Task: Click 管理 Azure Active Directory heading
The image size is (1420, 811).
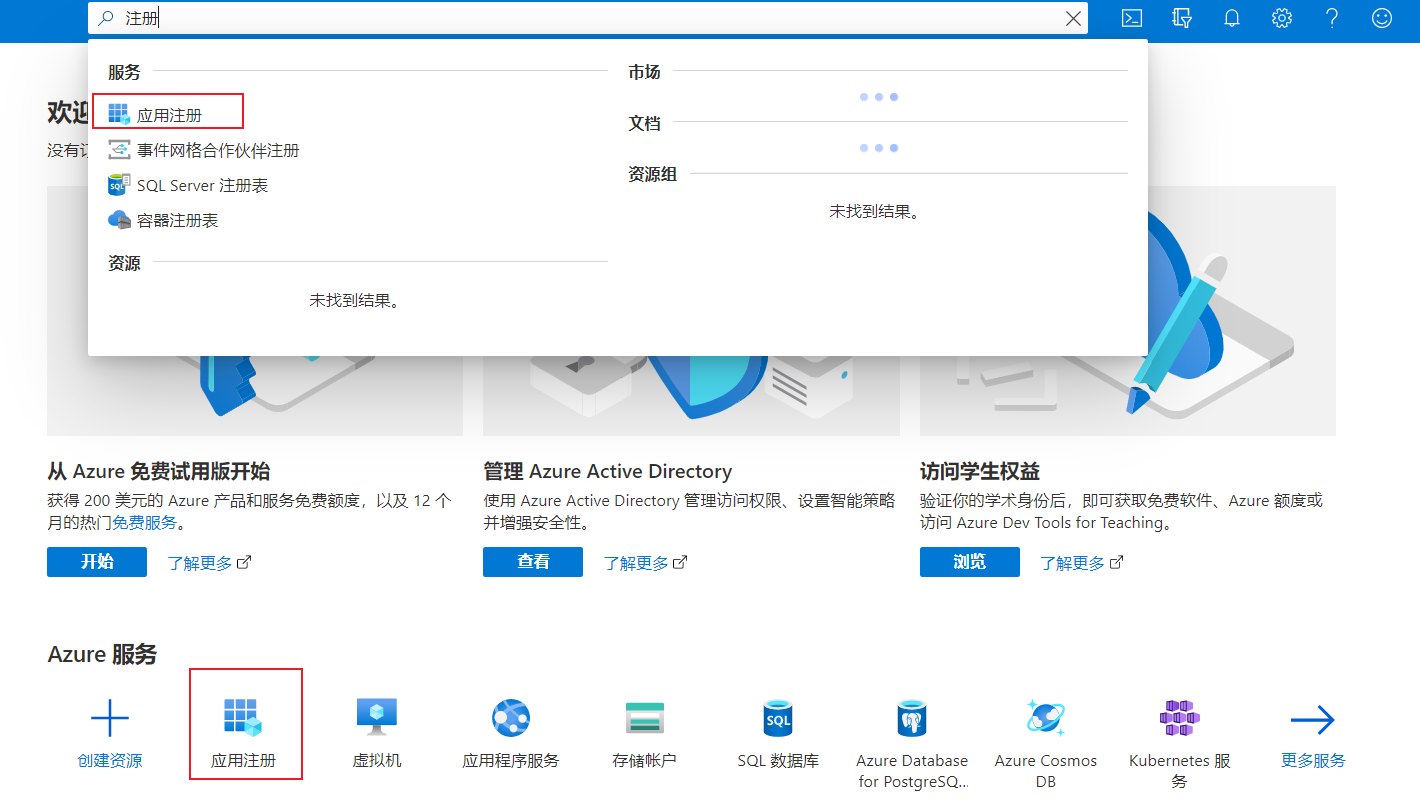Action: 607,471
